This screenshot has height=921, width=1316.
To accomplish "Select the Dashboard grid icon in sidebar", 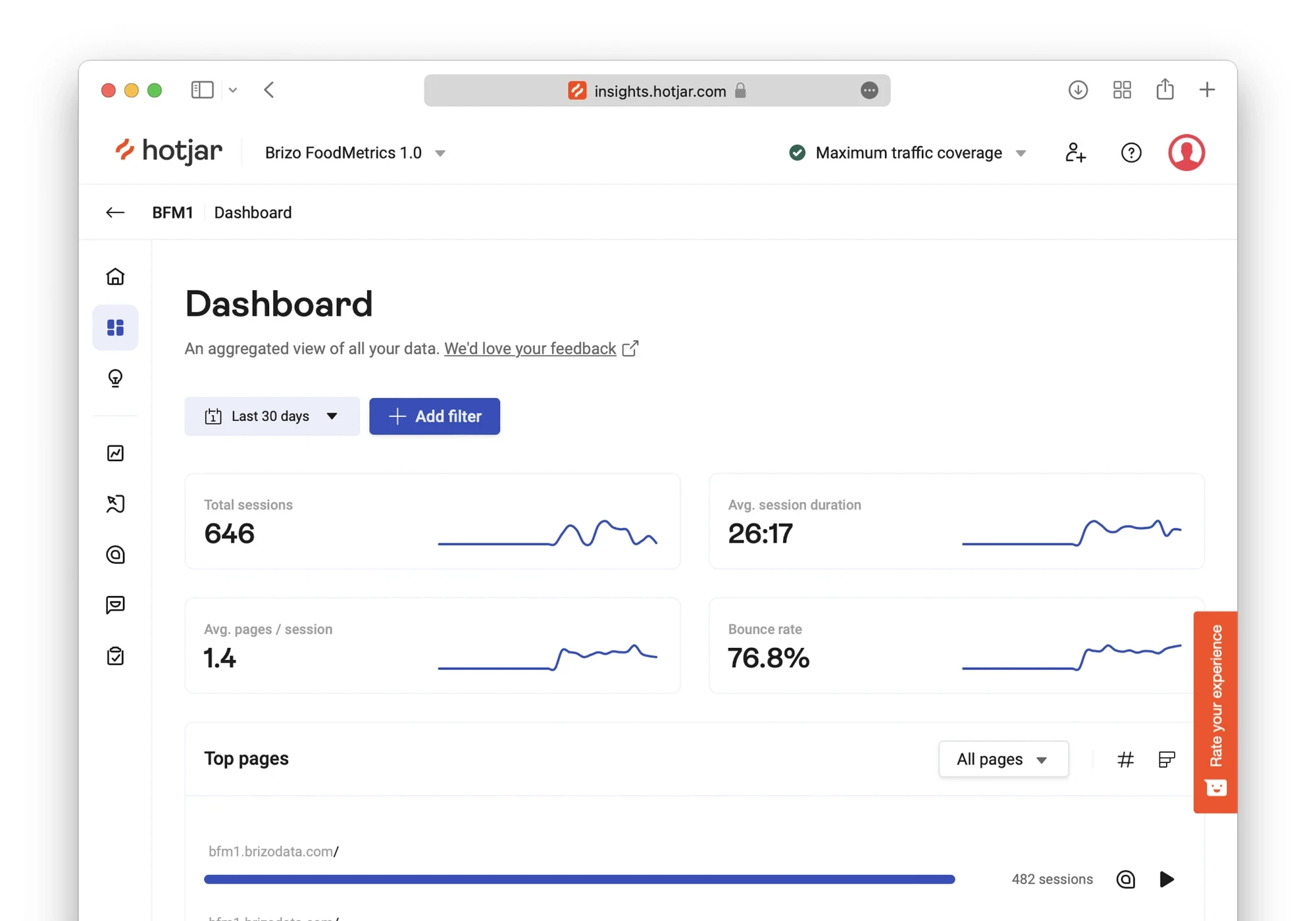I will click(115, 327).
